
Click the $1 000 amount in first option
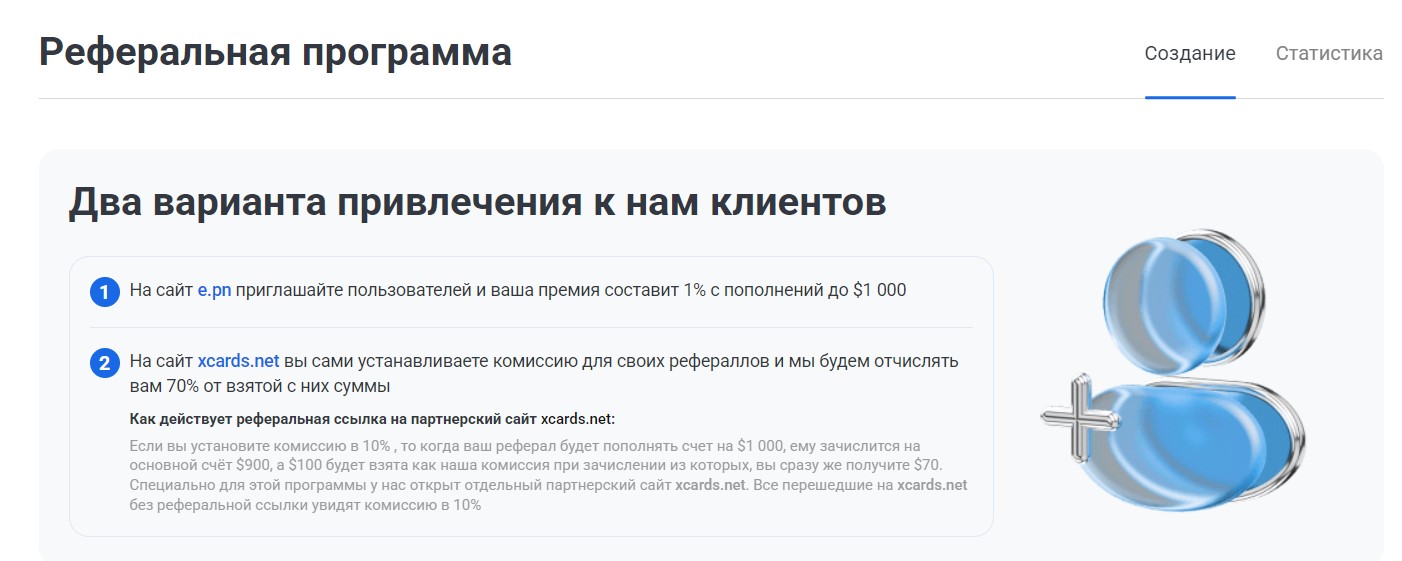tap(880, 291)
